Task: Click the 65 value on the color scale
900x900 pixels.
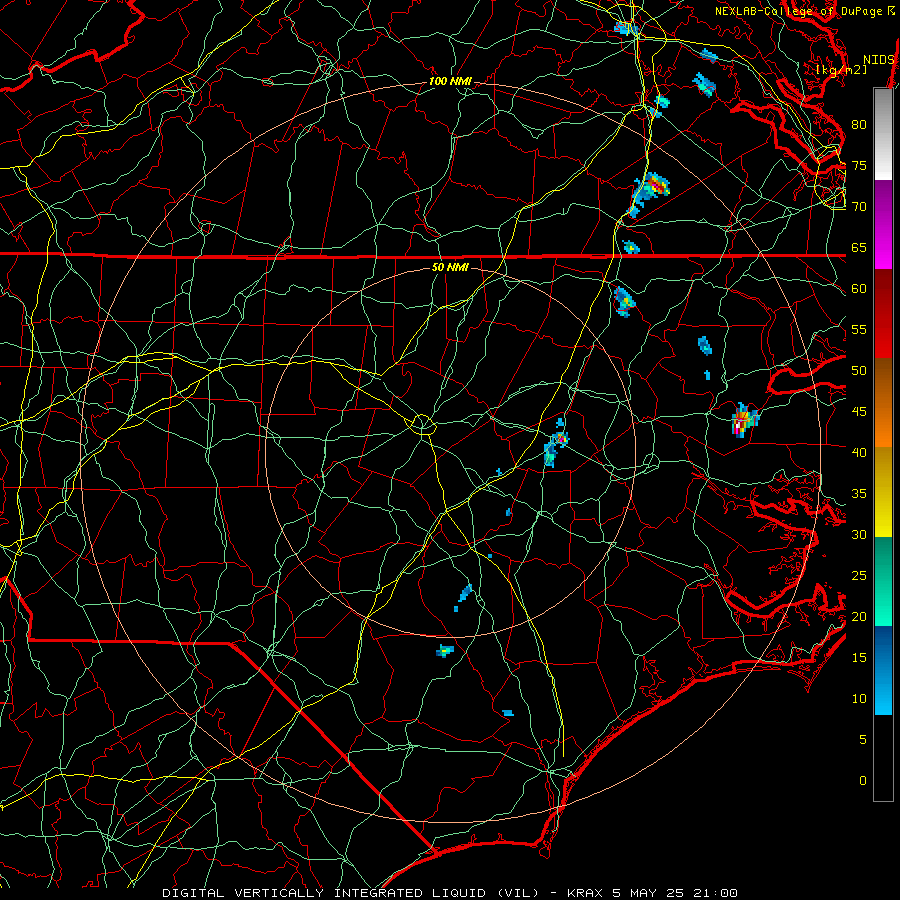Action: pos(859,247)
